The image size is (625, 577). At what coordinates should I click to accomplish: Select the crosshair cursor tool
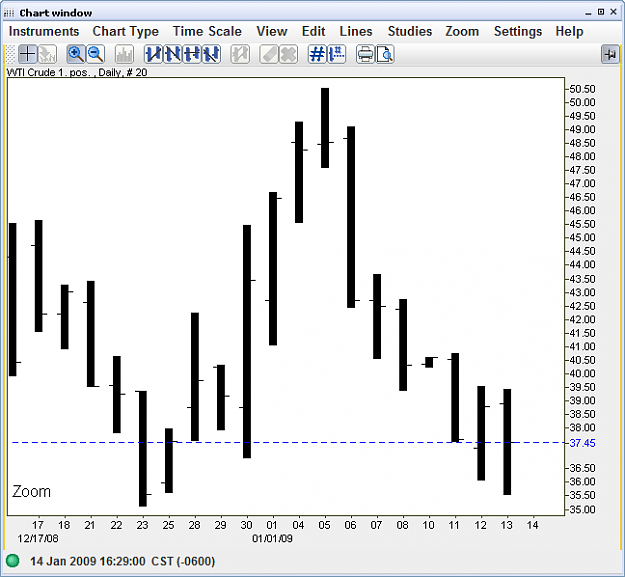pos(28,54)
